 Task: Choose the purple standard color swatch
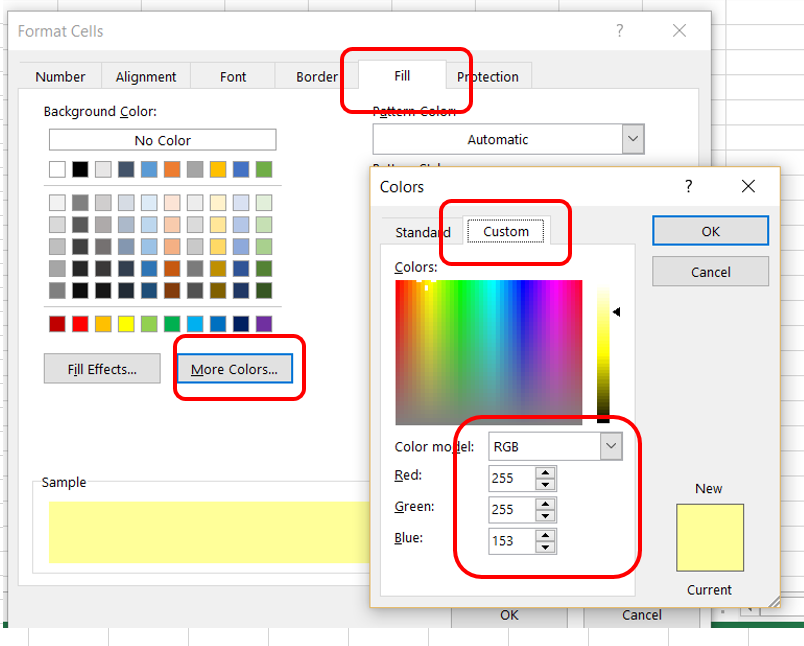[x=264, y=324]
